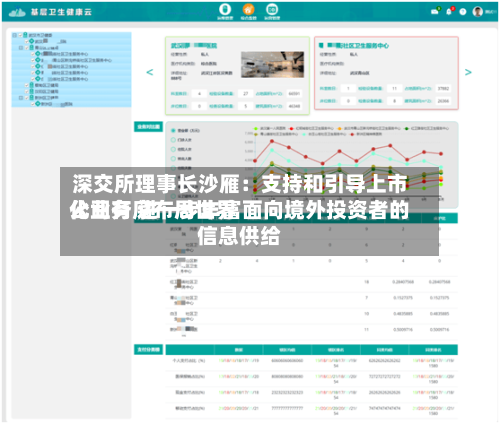Open the calendar-style top navigation icon
The height and width of the screenshot is (424, 500).
click(x=272, y=9)
